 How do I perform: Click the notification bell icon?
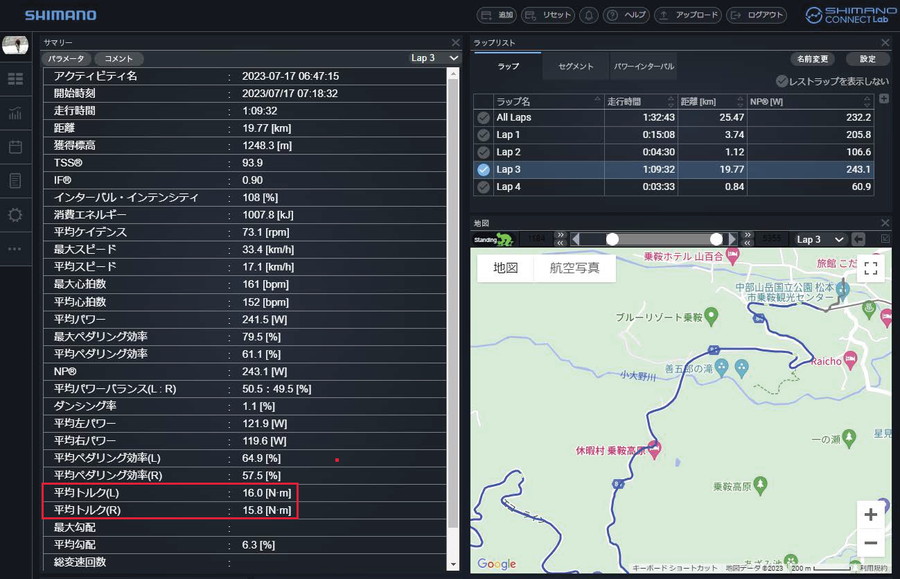[x=589, y=15]
